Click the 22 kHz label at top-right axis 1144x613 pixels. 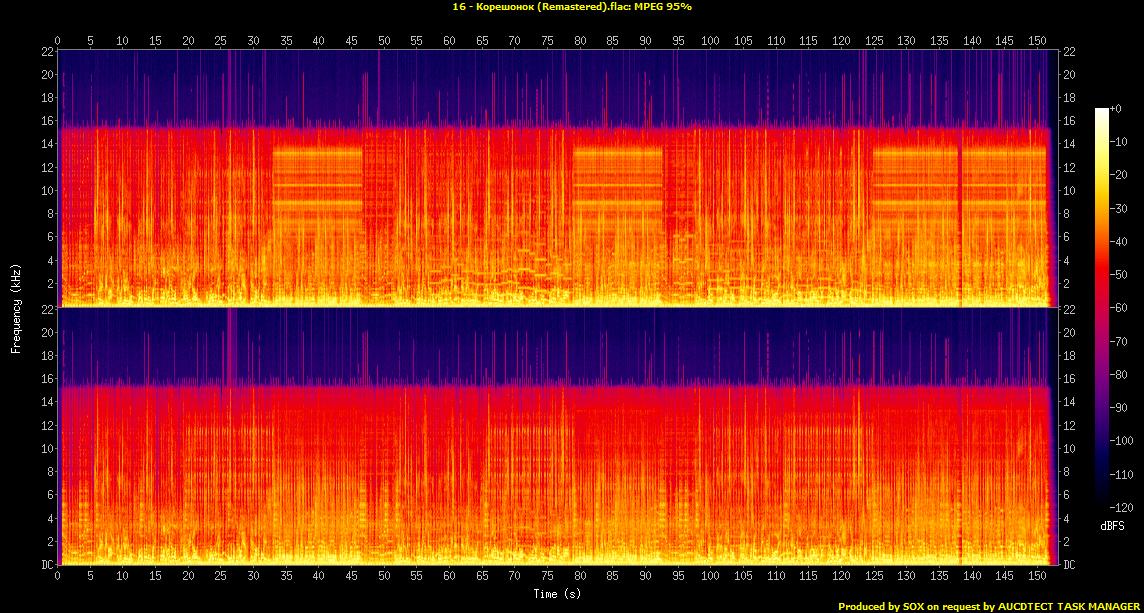(1069, 52)
